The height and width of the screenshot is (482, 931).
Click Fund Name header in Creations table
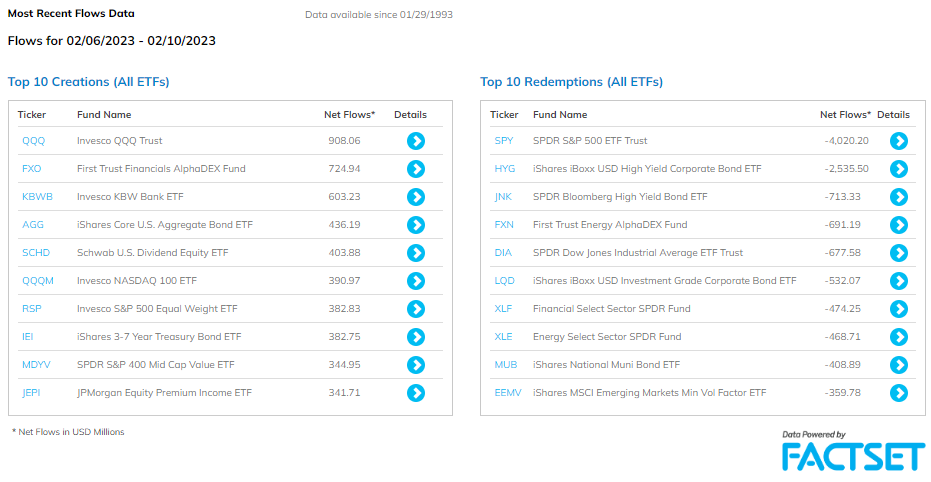pyautogui.click(x=104, y=115)
